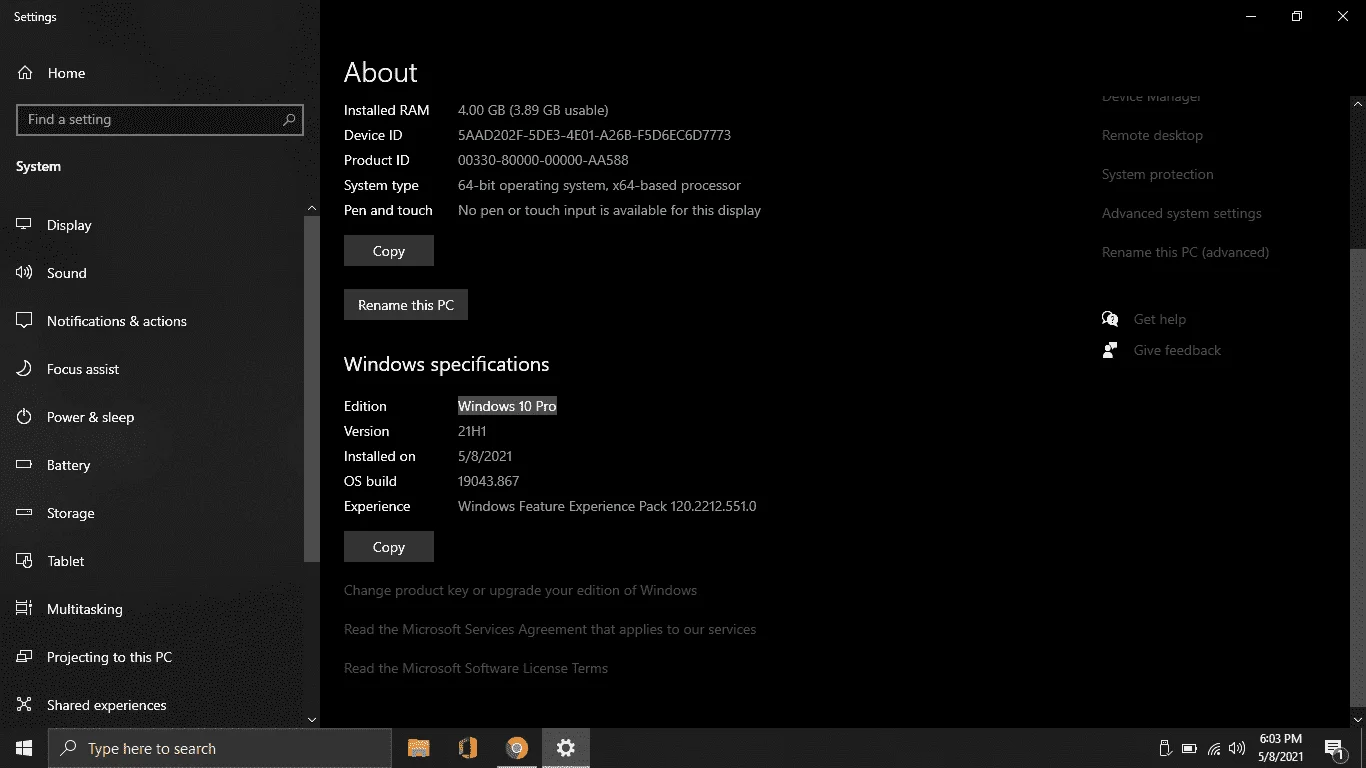Open the Remote desktop related link
Viewport: 1366px width, 768px height.
point(1152,135)
